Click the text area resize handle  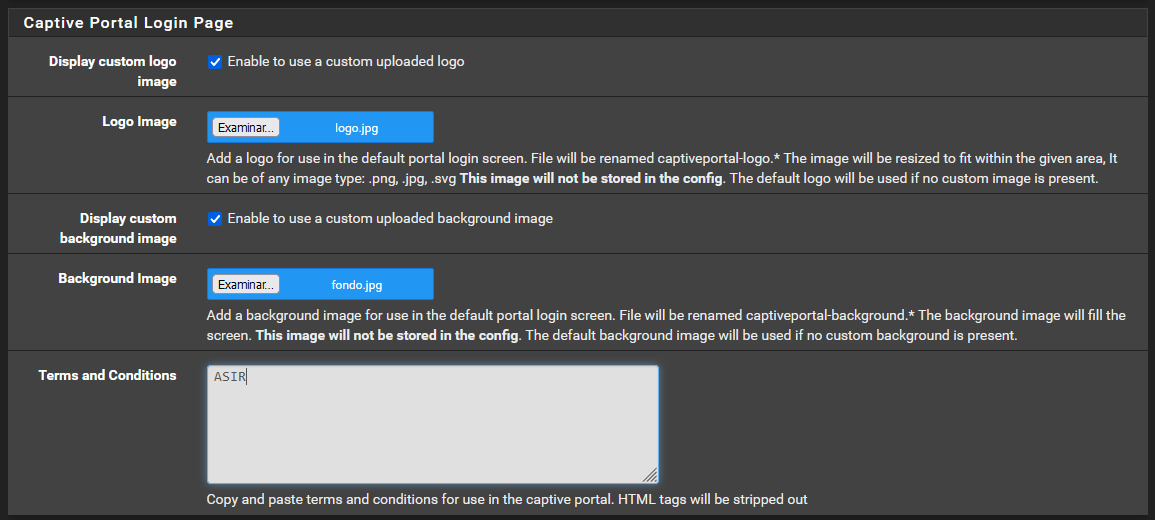pyautogui.click(x=650, y=475)
